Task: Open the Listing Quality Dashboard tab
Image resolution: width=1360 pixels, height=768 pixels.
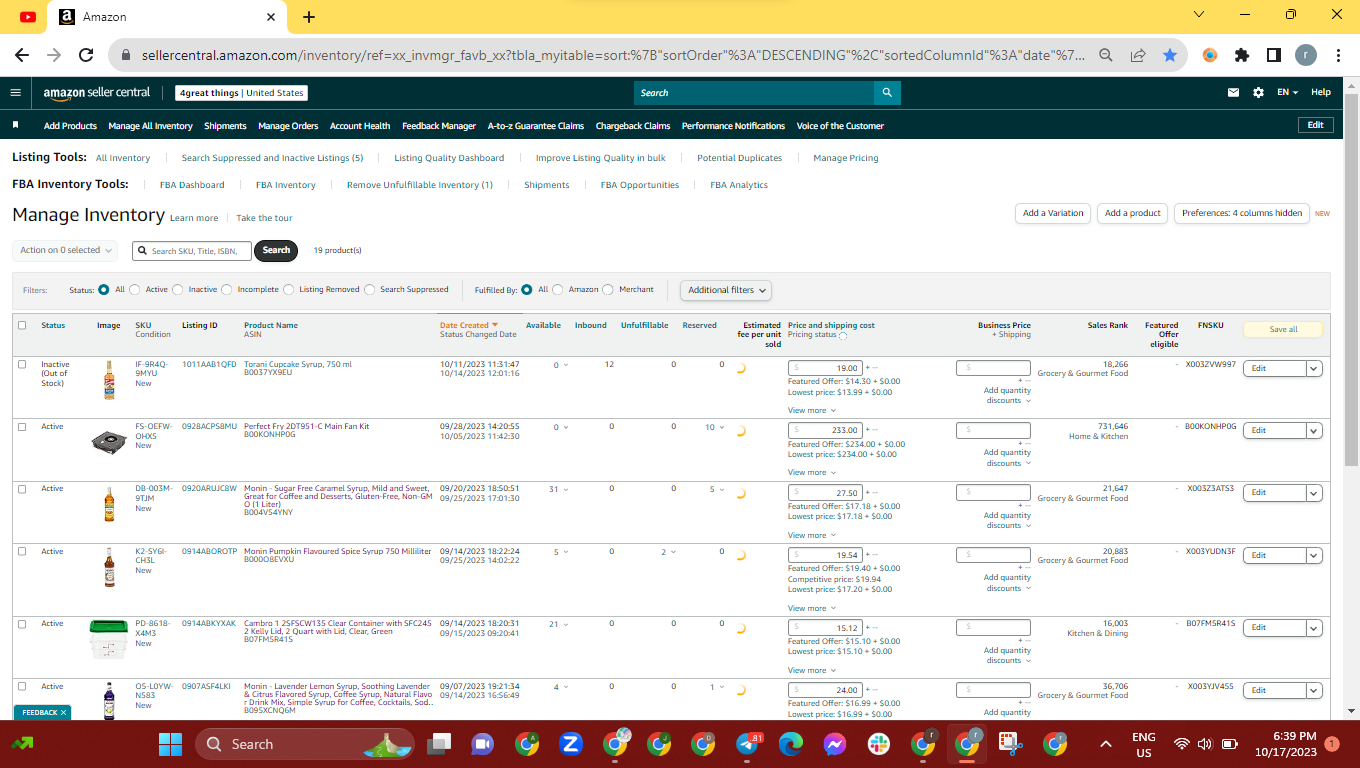Action: coord(449,158)
